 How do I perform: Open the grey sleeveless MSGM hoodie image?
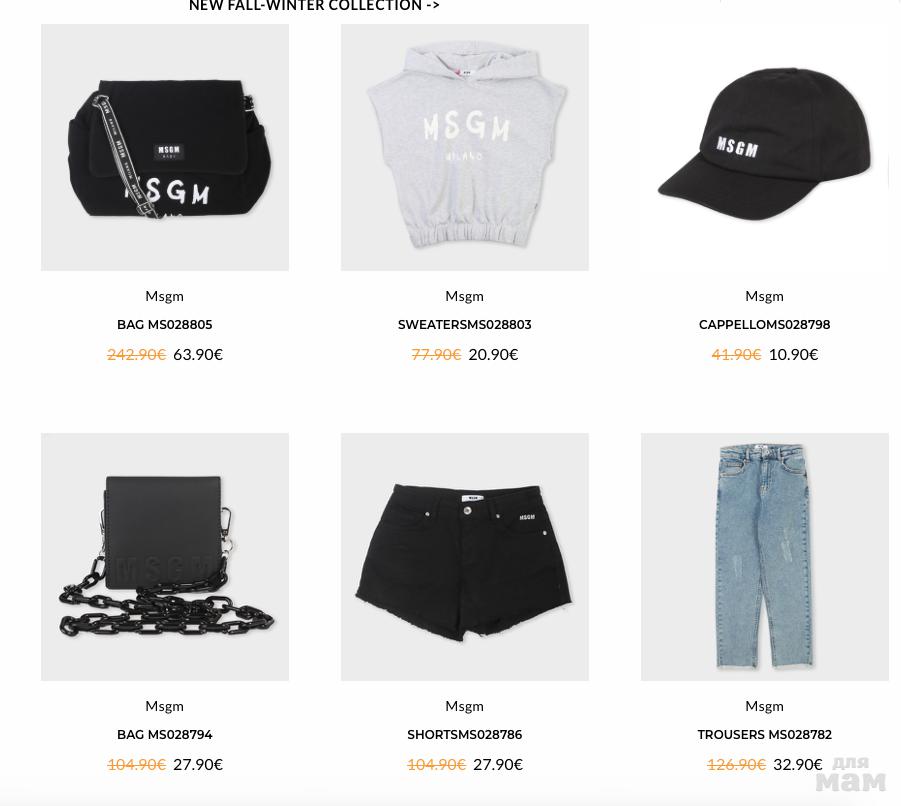[464, 147]
